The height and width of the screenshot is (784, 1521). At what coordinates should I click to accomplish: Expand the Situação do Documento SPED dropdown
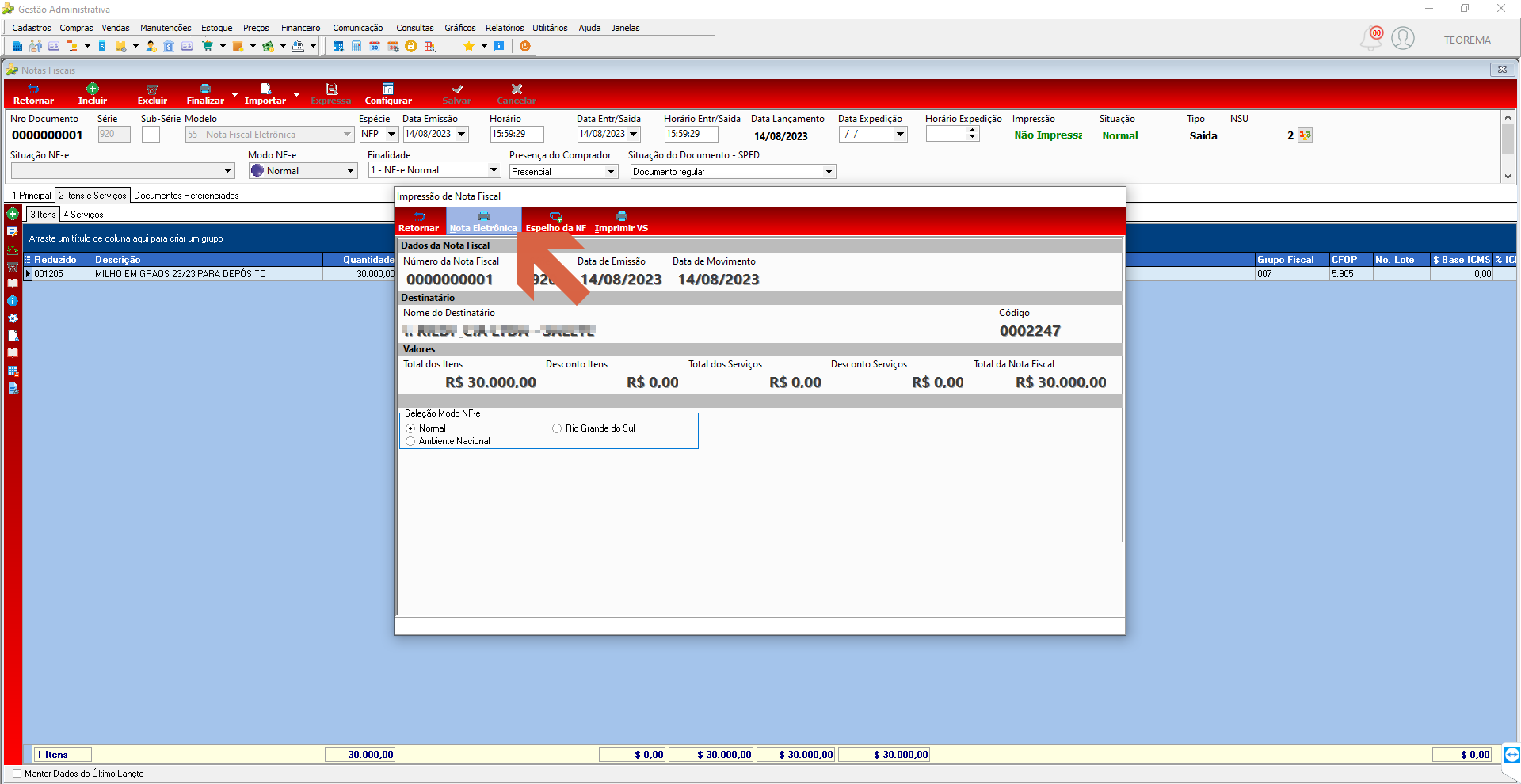(x=829, y=172)
